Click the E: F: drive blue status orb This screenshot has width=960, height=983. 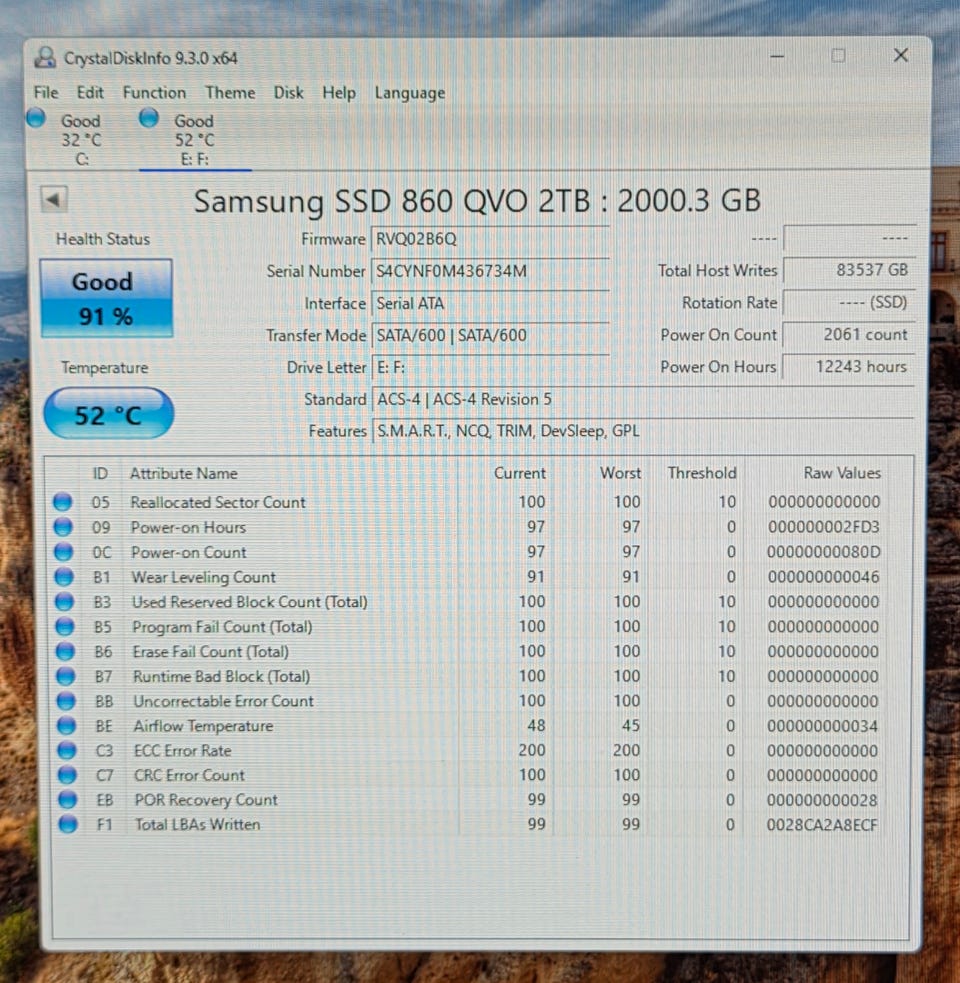[x=149, y=118]
